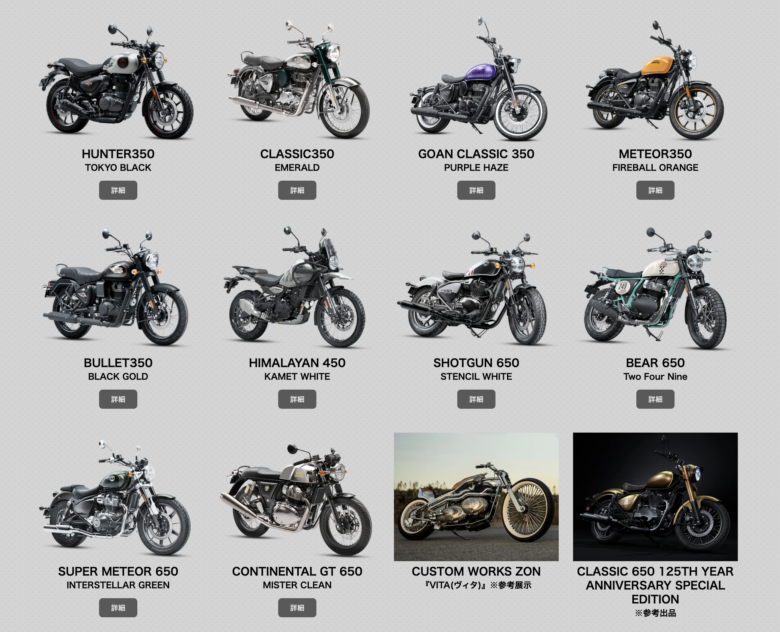Select the purple Goan Classic 350 image
Screen dimensions: 780x632
pyautogui.click(x=479, y=80)
